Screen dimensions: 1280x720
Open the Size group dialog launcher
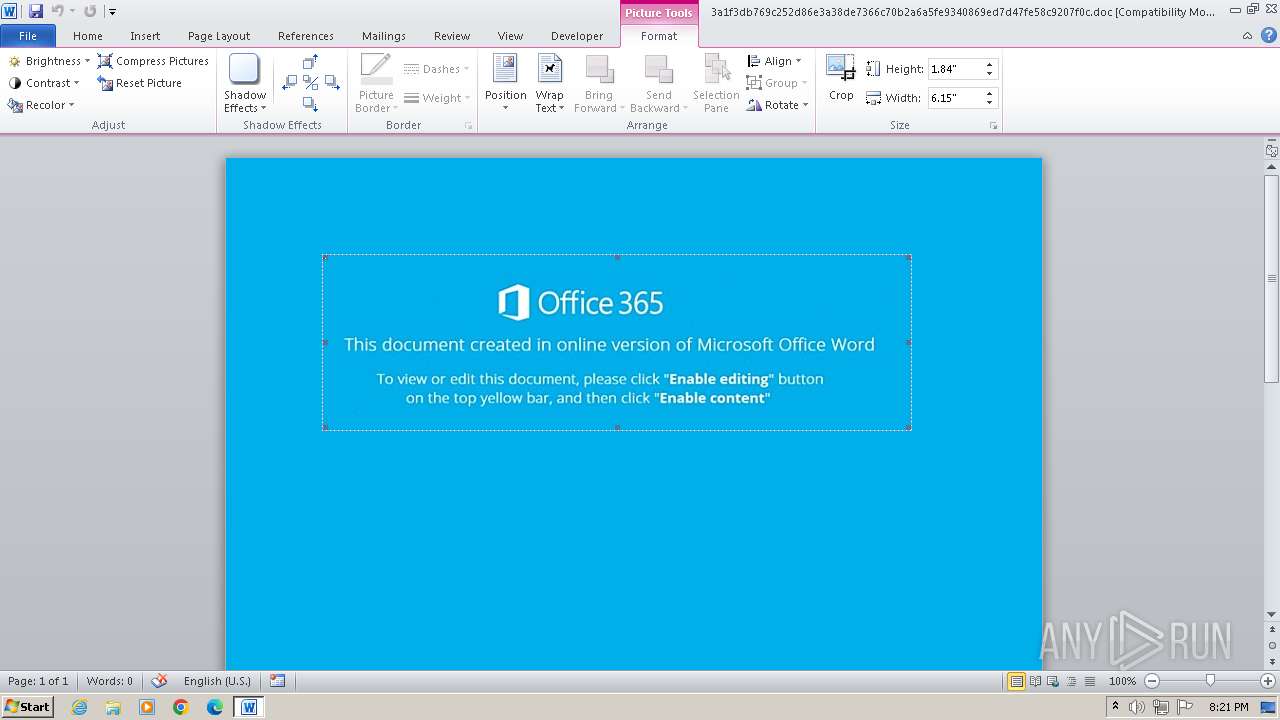click(x=994, y=126)
